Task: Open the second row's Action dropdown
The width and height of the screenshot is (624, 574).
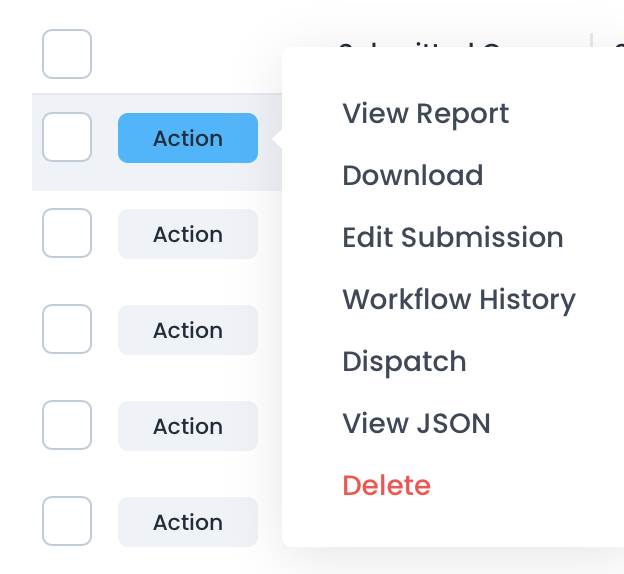Action: (187, 234)
